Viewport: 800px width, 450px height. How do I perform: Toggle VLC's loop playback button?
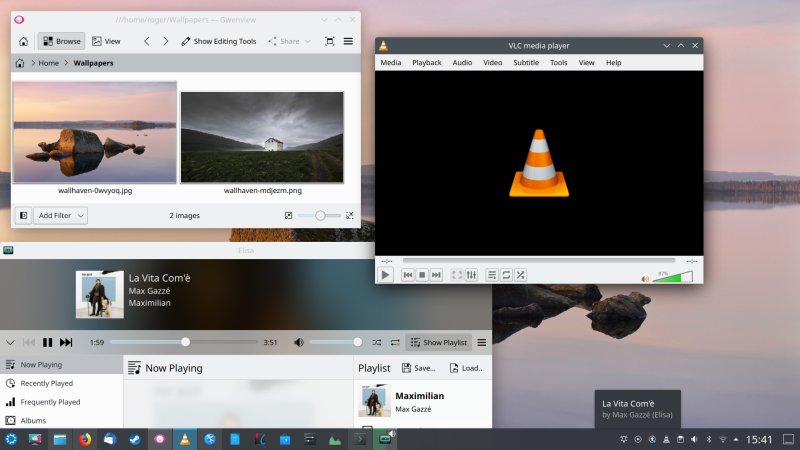click(506, 274)
